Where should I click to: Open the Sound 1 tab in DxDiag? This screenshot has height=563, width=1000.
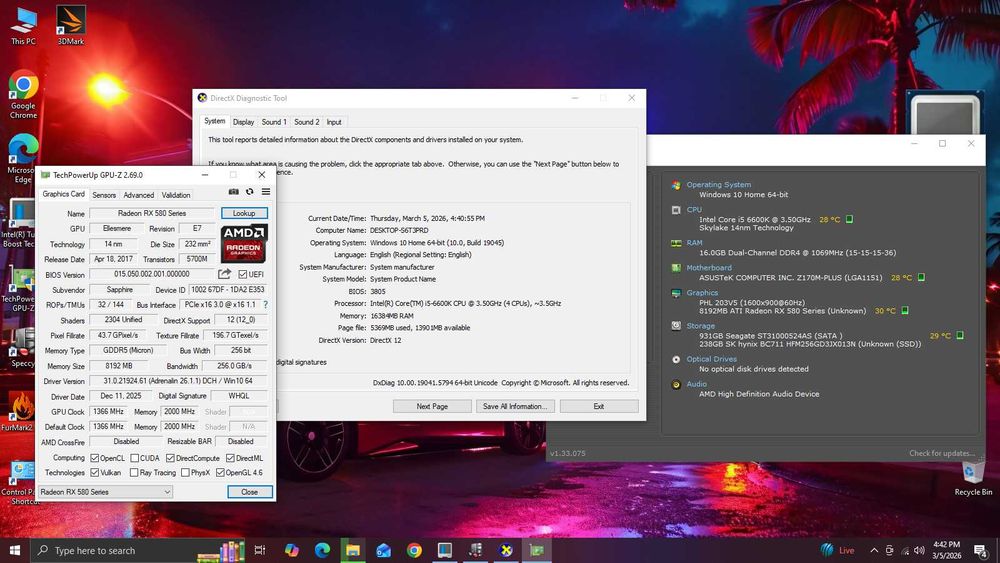coord(274,122)
